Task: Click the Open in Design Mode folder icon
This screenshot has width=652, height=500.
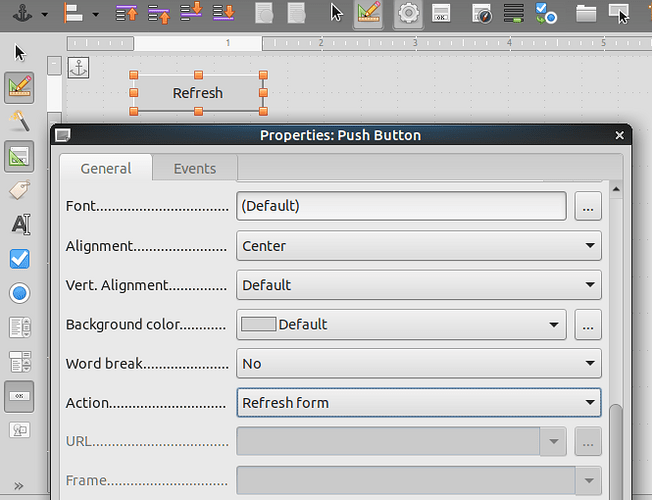Action: pos(586,13)
